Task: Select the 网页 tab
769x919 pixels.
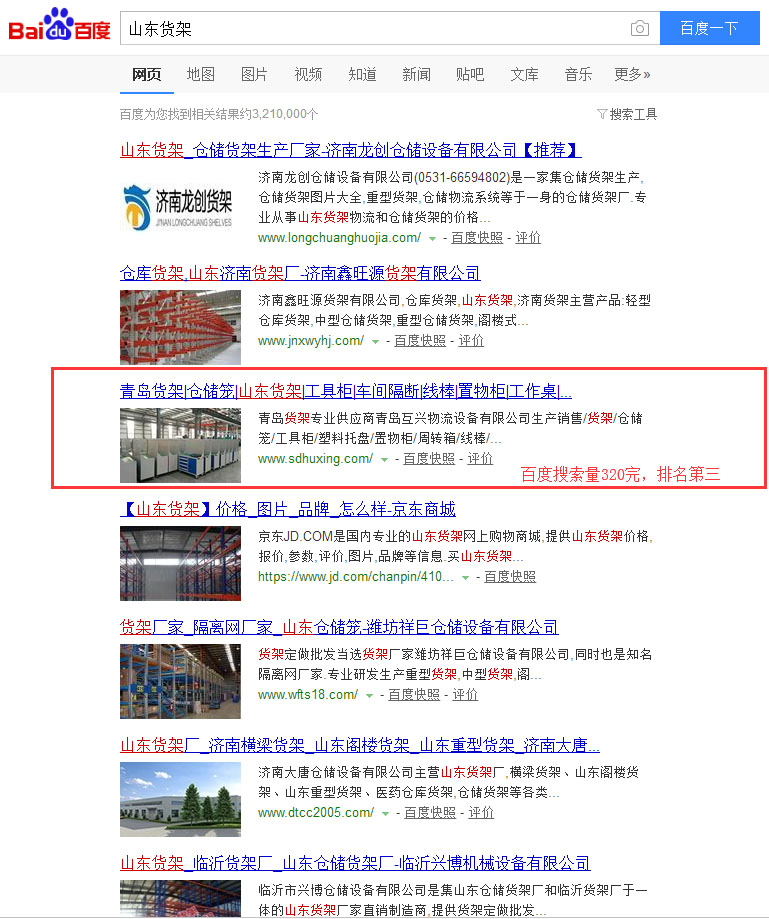Action: tap(147, 74)
